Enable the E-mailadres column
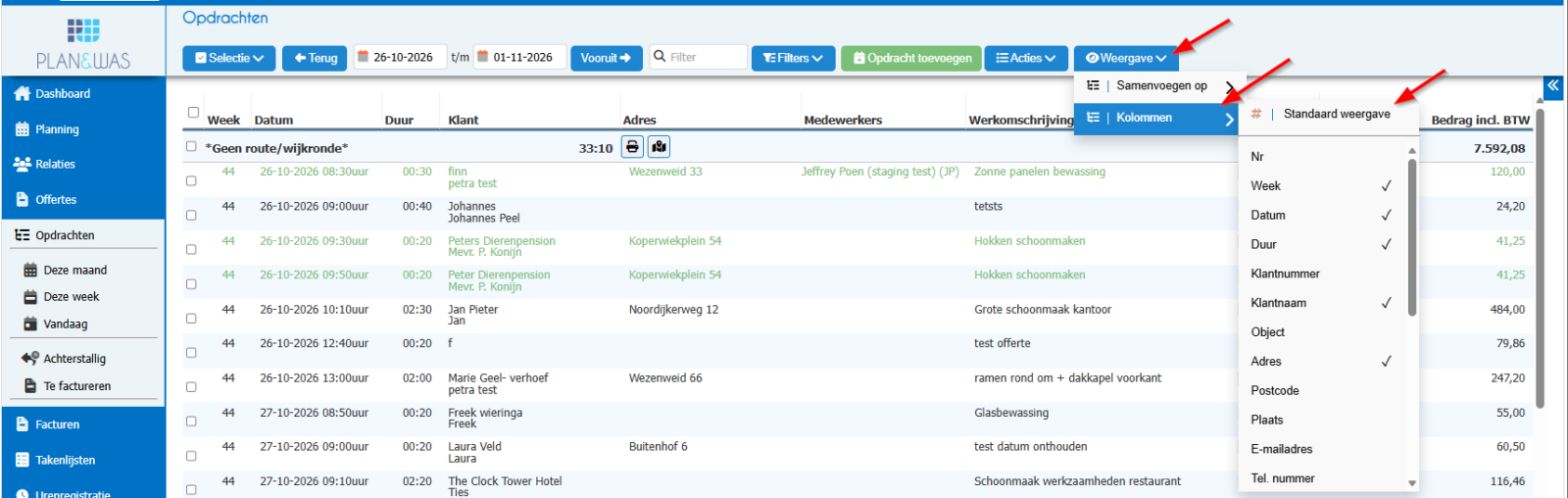1568x498 pixels. [x=1321, y=449]
